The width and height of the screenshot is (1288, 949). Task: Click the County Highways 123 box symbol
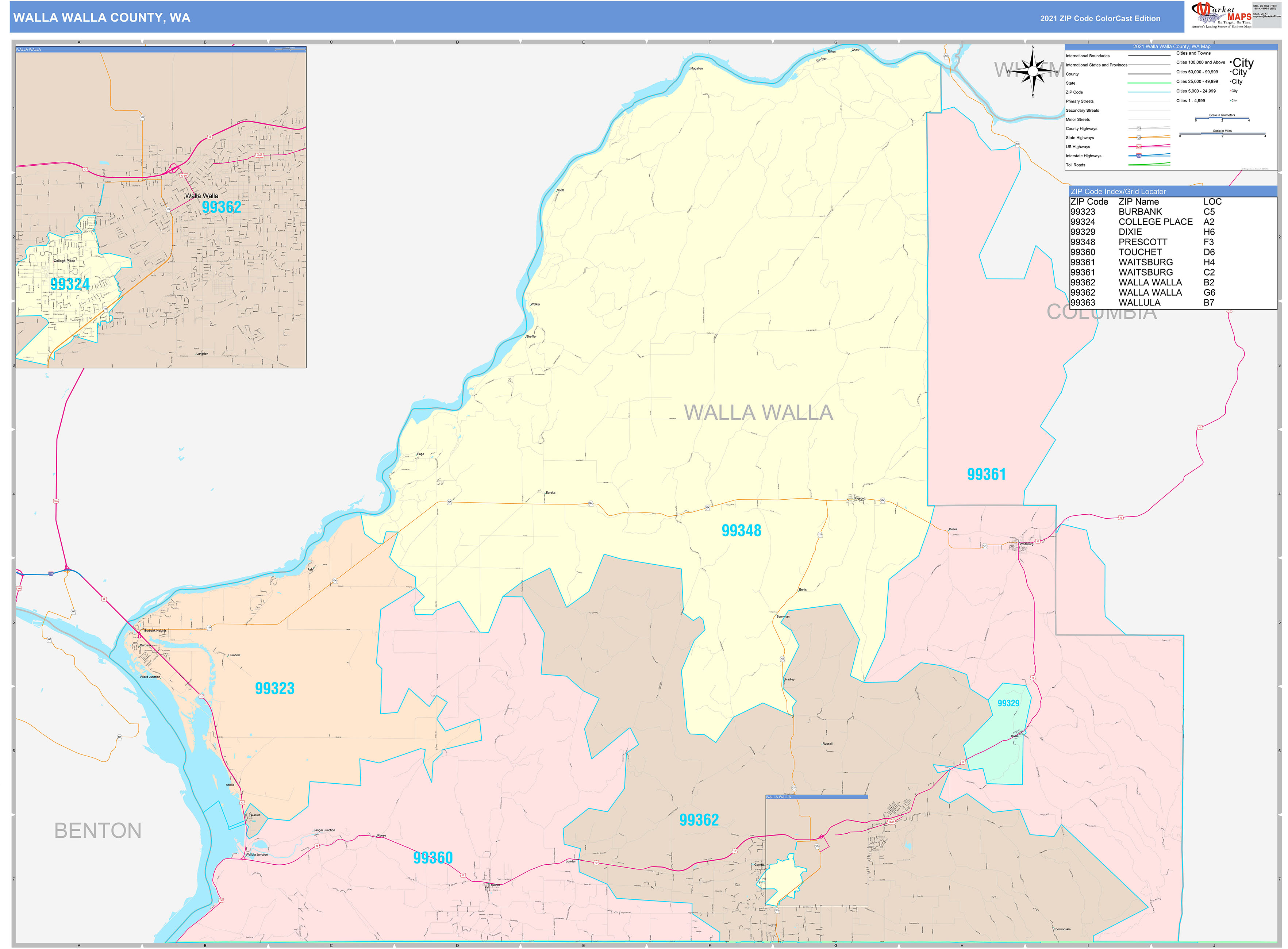(x=1139, y=128)
